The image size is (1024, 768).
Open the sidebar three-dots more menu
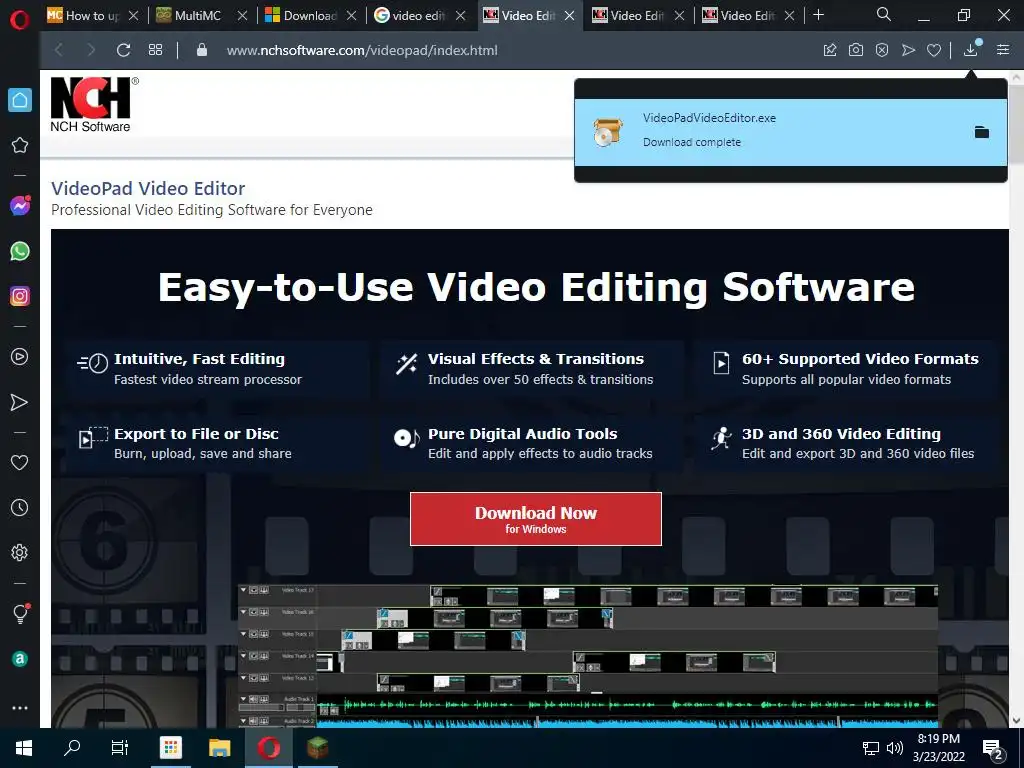[x=20, y=708]
